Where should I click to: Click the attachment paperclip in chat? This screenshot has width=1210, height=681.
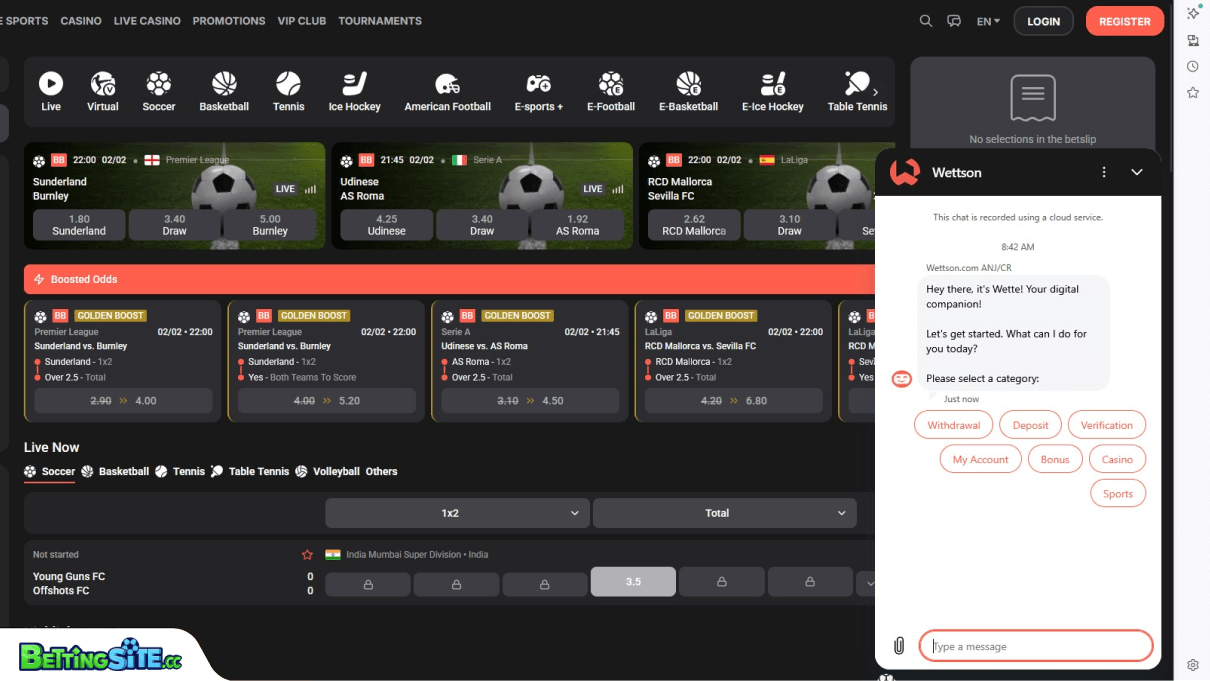tap(898, 646)
